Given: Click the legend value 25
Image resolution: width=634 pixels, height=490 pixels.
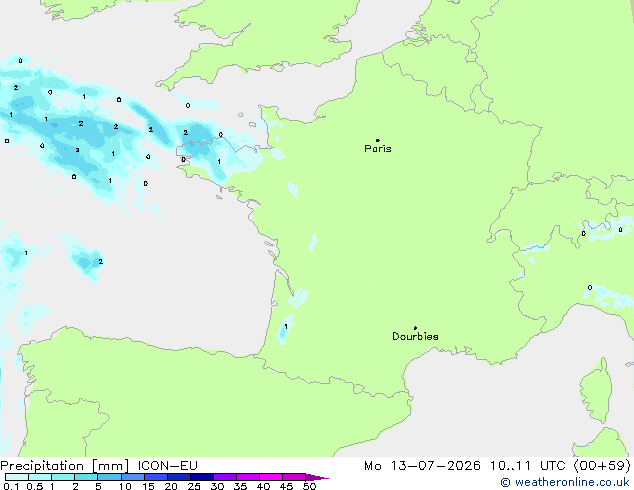Looking at the screenshot, I should point(194,486).
